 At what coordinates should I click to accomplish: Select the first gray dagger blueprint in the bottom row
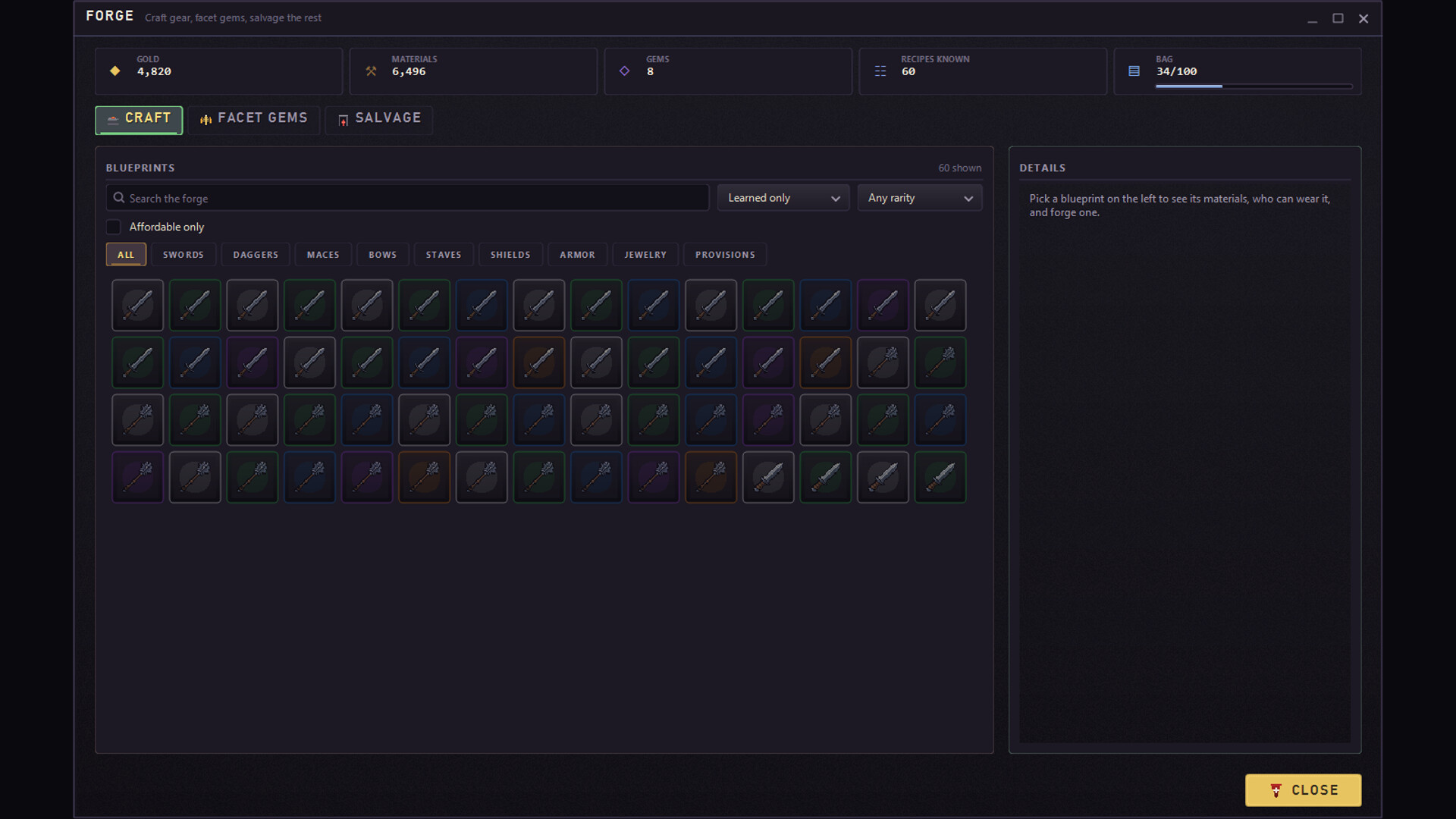(768, 478)
